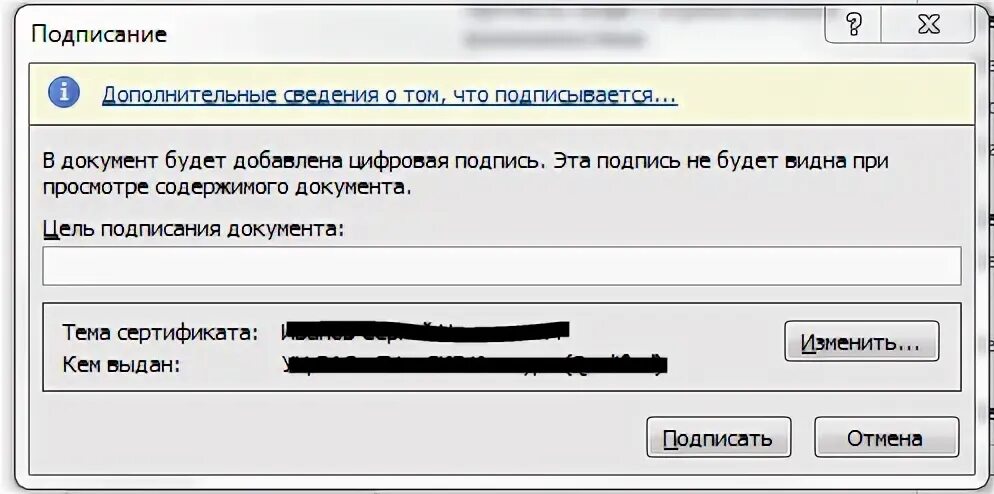This screenshot has height=494, width=994.
Task: Click the Подписать button
Action: point(718,438)
